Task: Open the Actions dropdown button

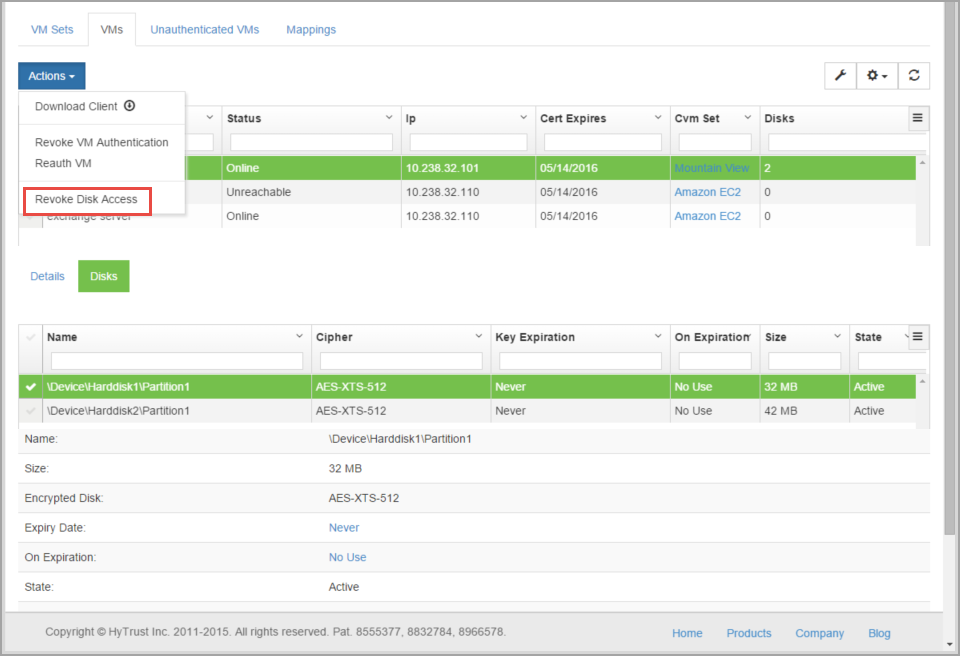Action: (52, 76)
